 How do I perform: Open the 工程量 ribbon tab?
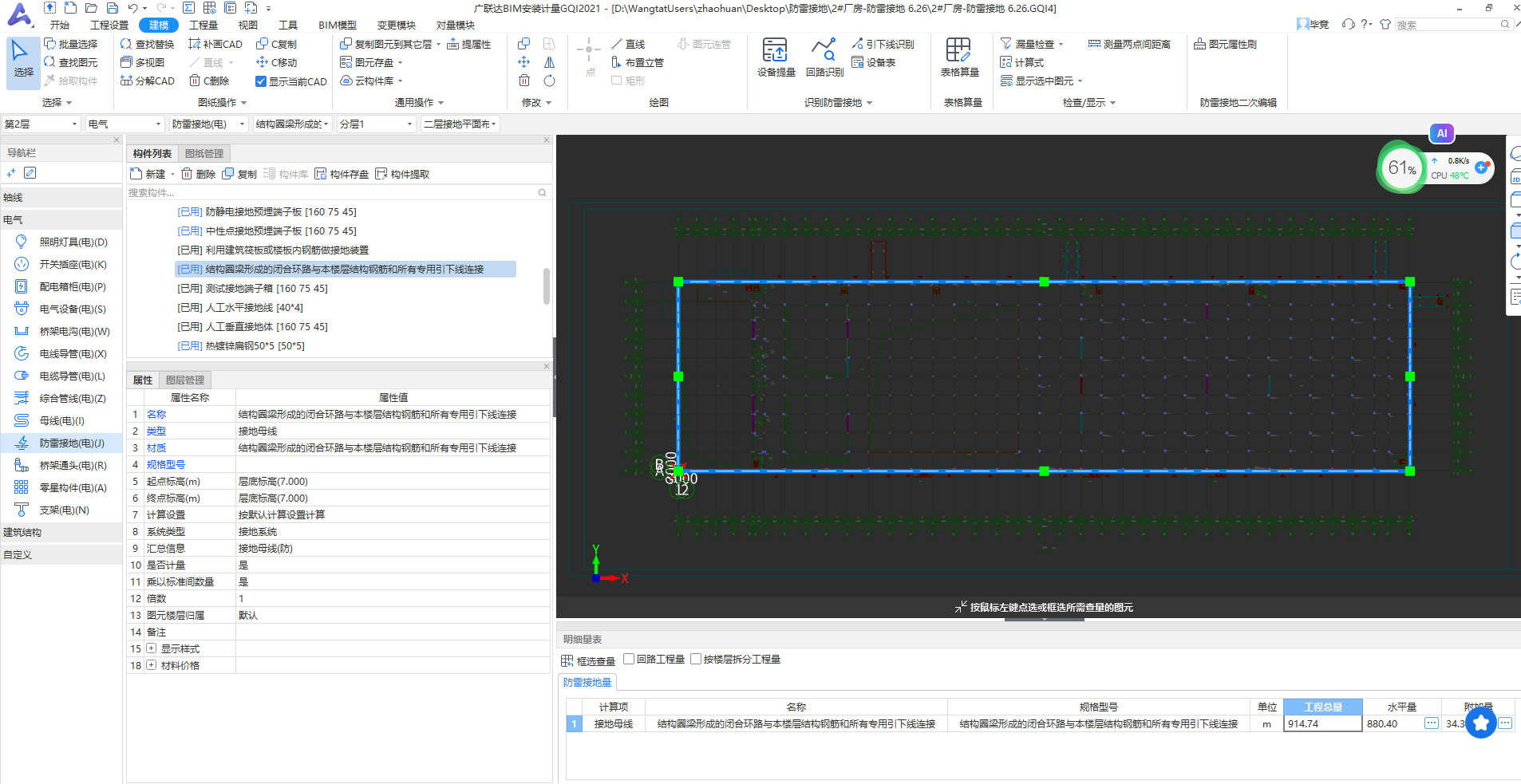click(203, 25)
